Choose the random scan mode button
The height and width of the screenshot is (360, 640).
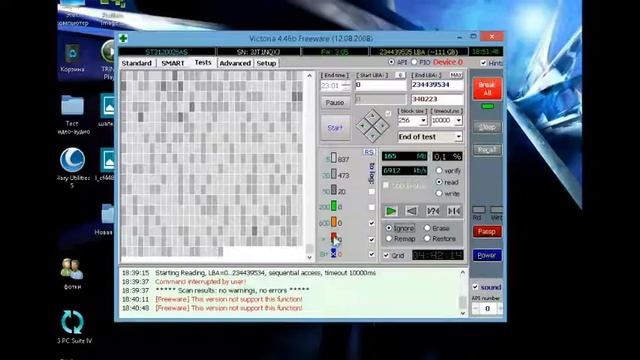[433, 211]
